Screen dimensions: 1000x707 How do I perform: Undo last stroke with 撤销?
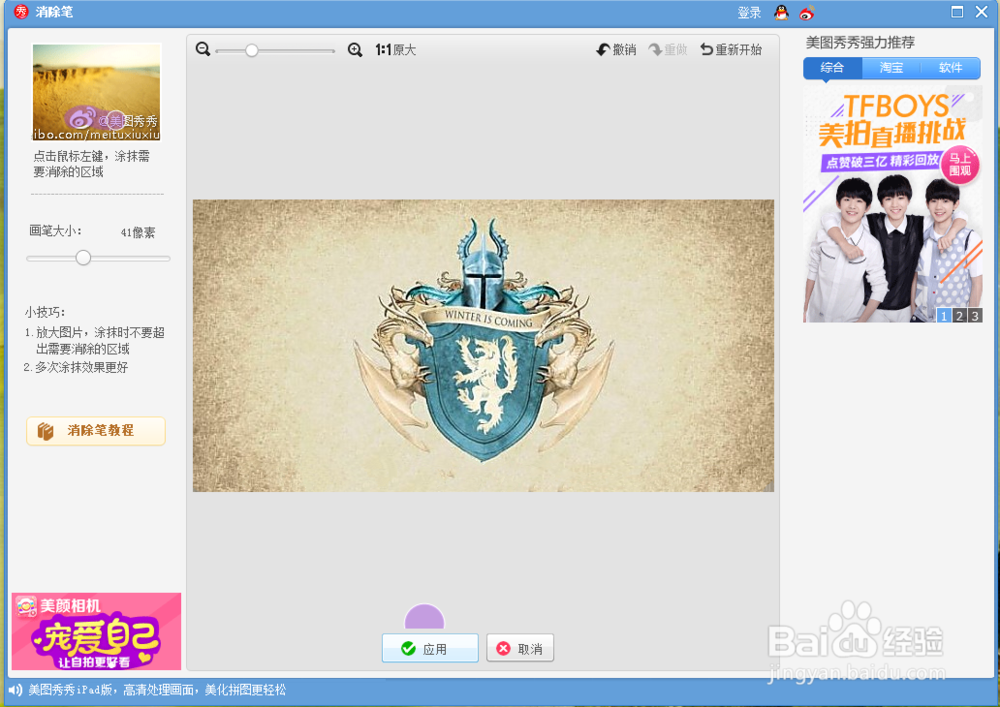[617, 50]
